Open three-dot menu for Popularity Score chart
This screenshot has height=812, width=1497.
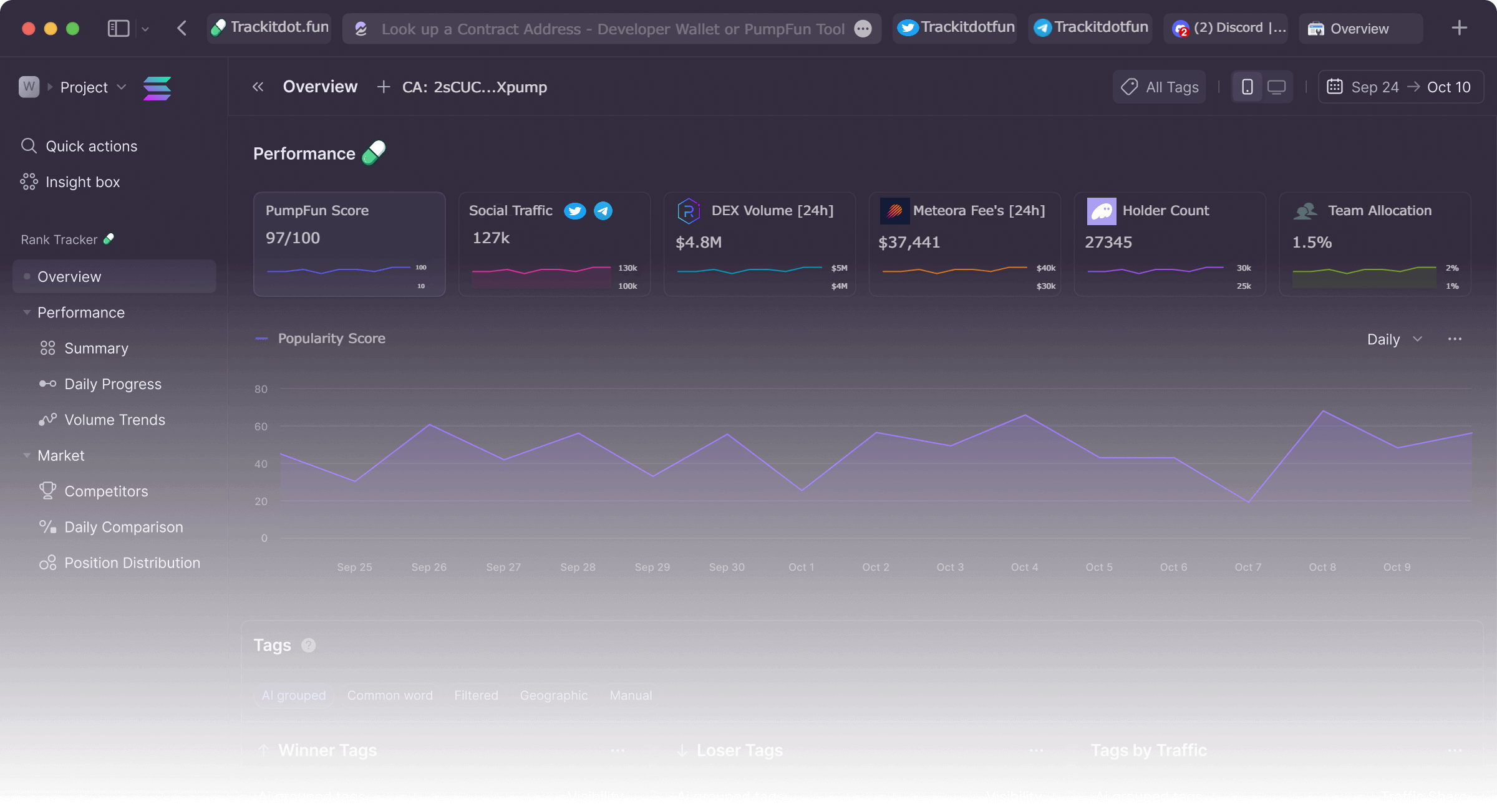point(1455,339)
